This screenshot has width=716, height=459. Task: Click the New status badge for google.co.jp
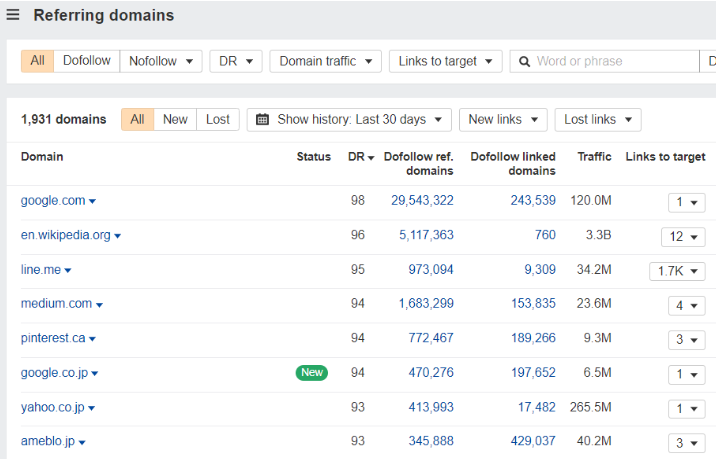(x=312, y=373)
